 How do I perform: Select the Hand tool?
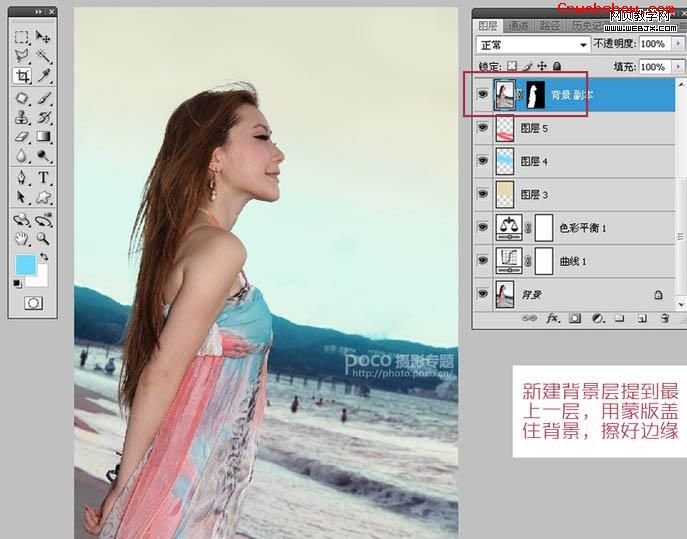click(21, 238)
